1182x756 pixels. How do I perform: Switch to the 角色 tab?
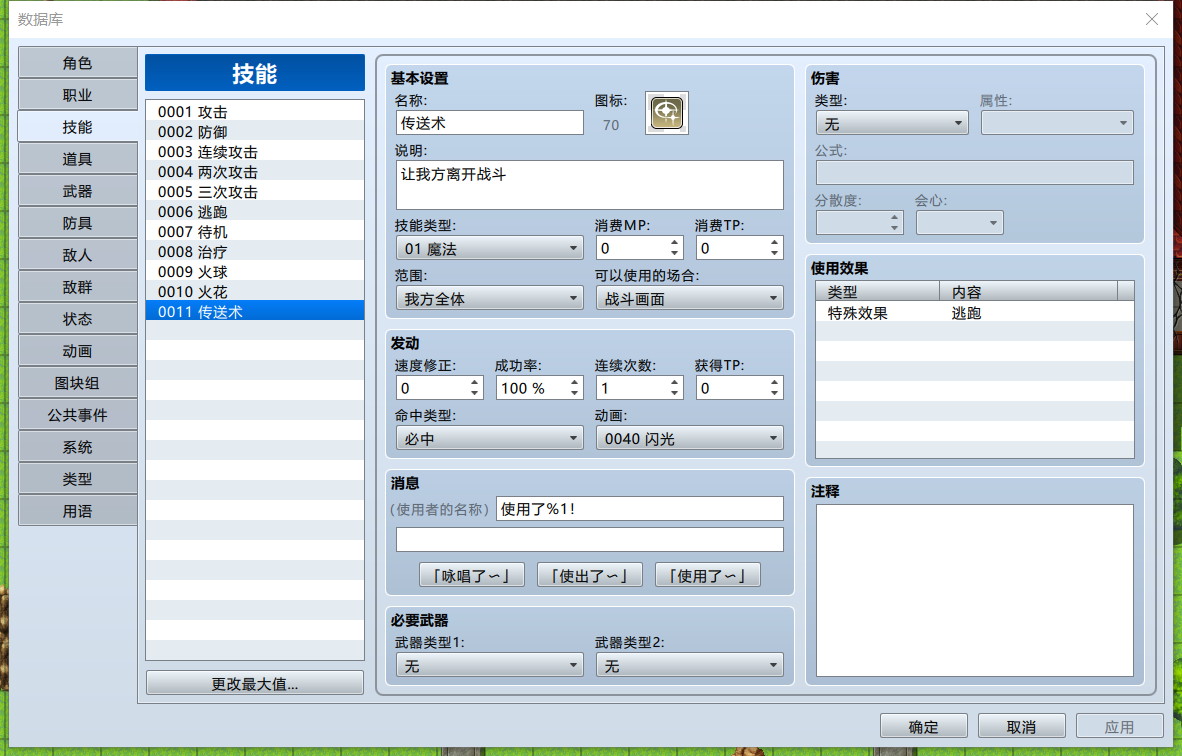click(x=78, y=63)
